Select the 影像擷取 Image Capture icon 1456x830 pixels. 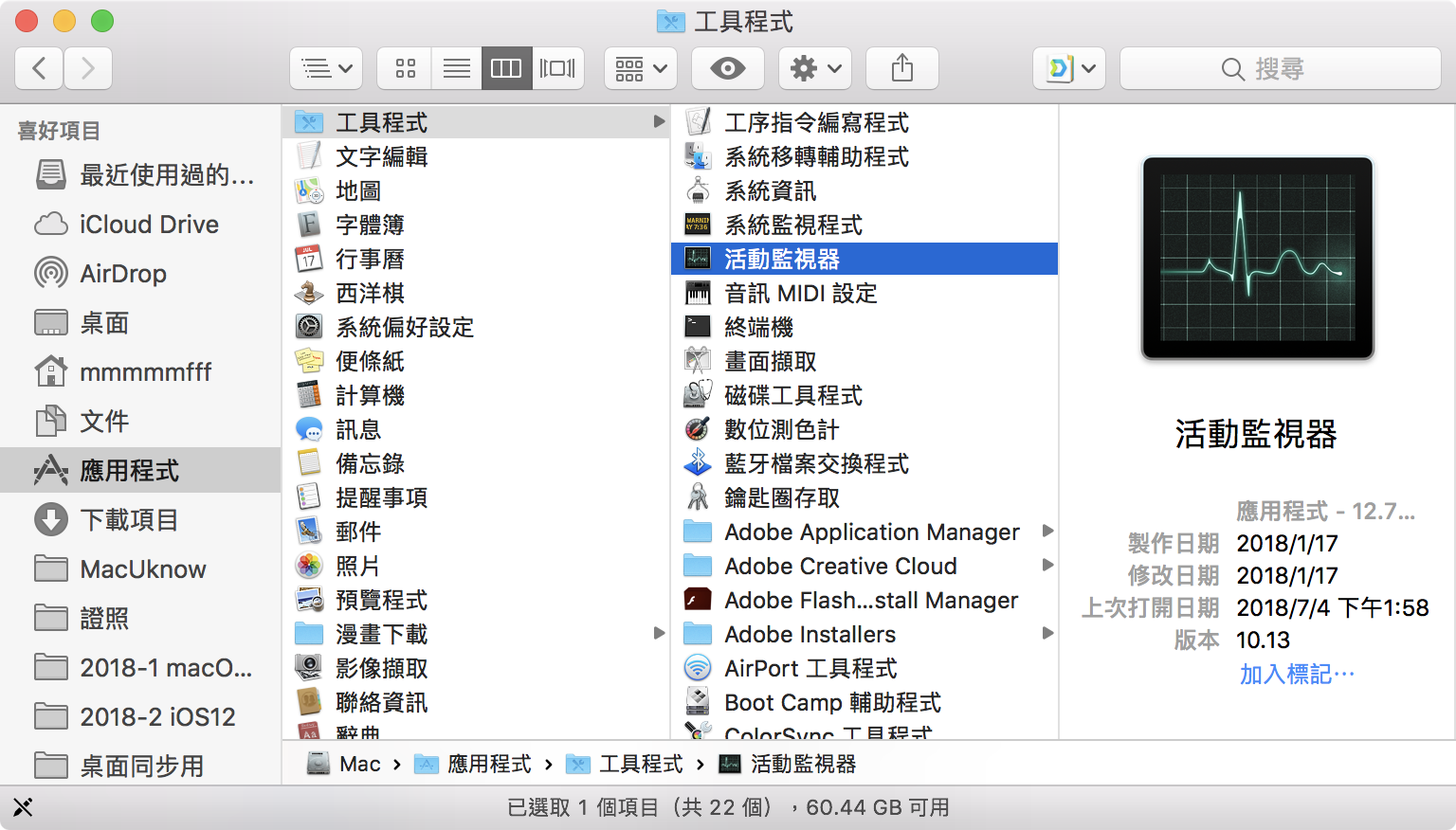309,668
